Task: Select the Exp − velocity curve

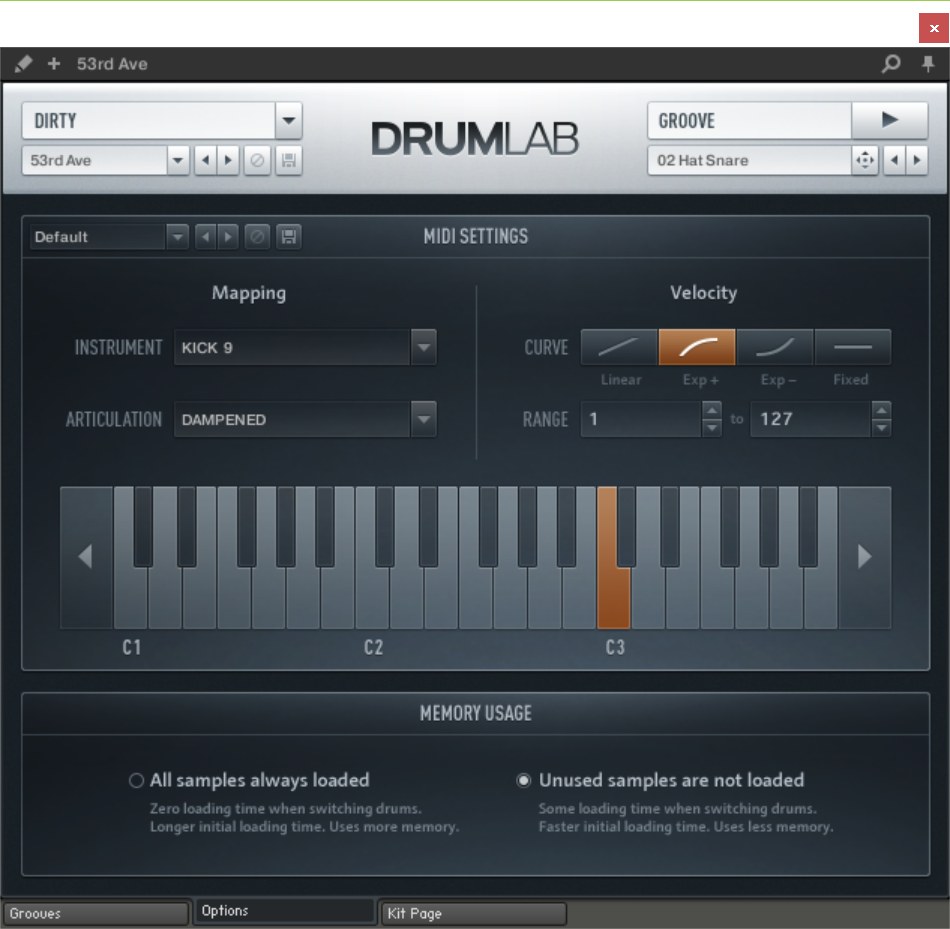Action: 775,347
